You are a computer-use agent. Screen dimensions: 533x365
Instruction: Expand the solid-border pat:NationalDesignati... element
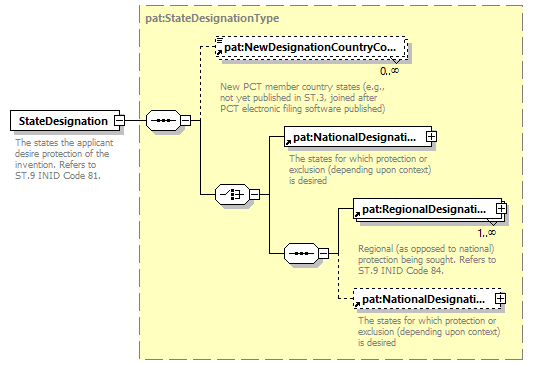[x=431, y=137]
